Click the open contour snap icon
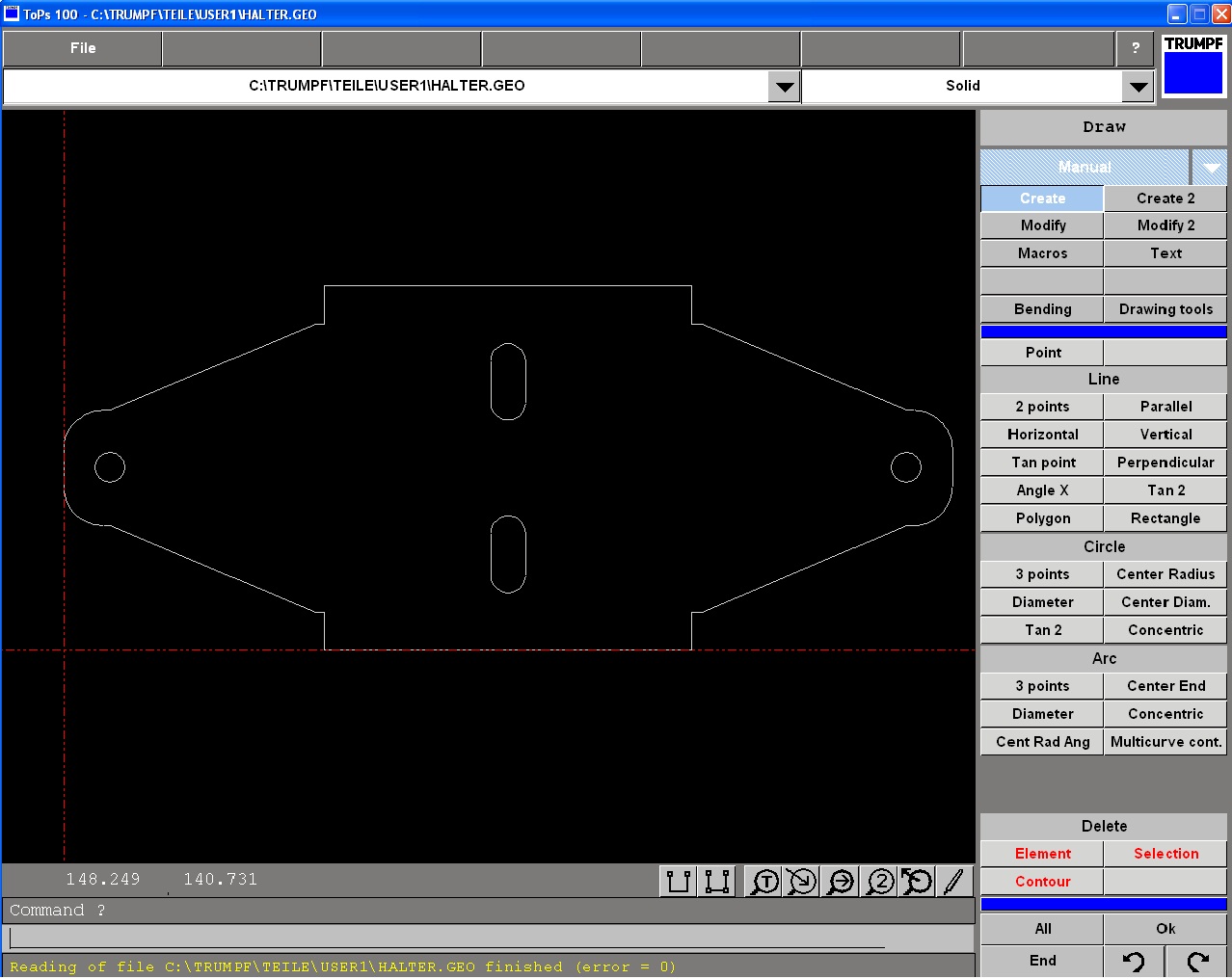This screenshot has height=979, width=1232. pos(679,881)
